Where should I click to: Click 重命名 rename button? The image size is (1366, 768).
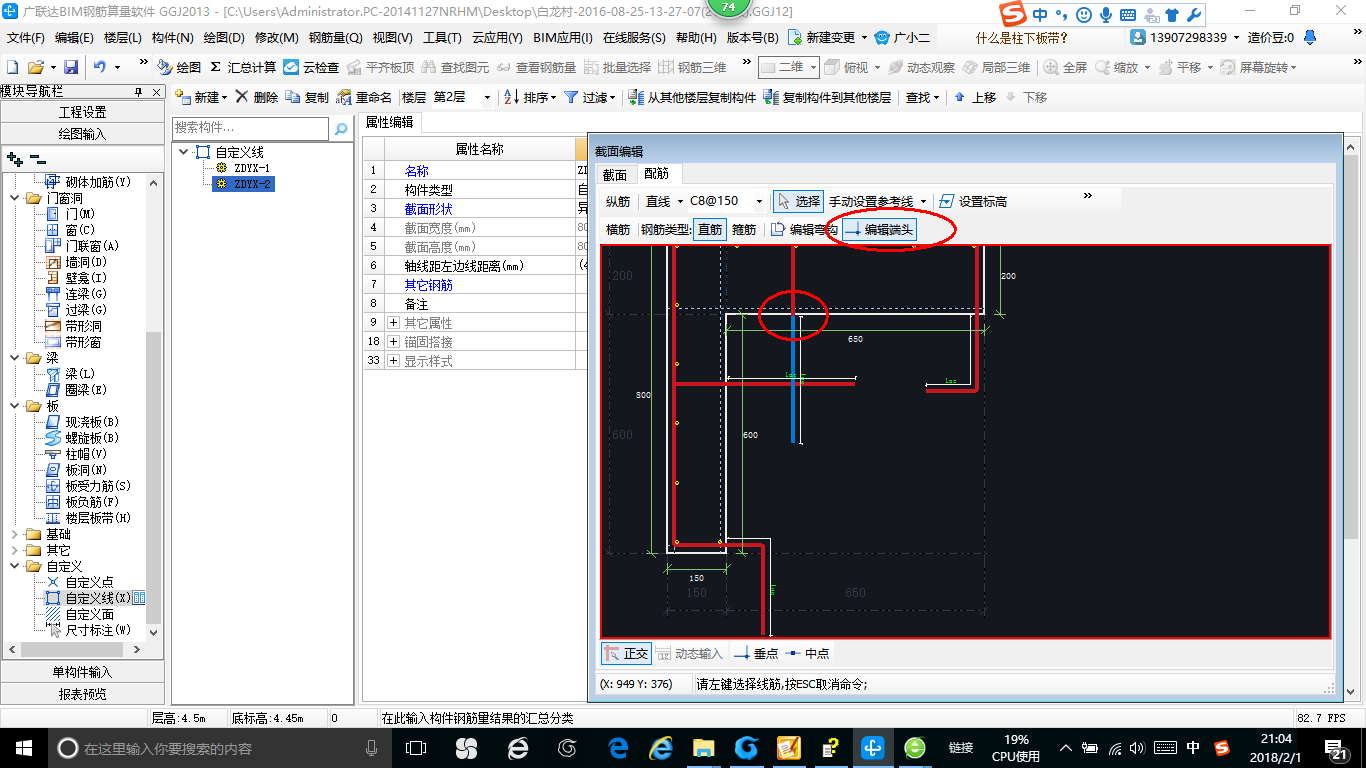[364, 97]
